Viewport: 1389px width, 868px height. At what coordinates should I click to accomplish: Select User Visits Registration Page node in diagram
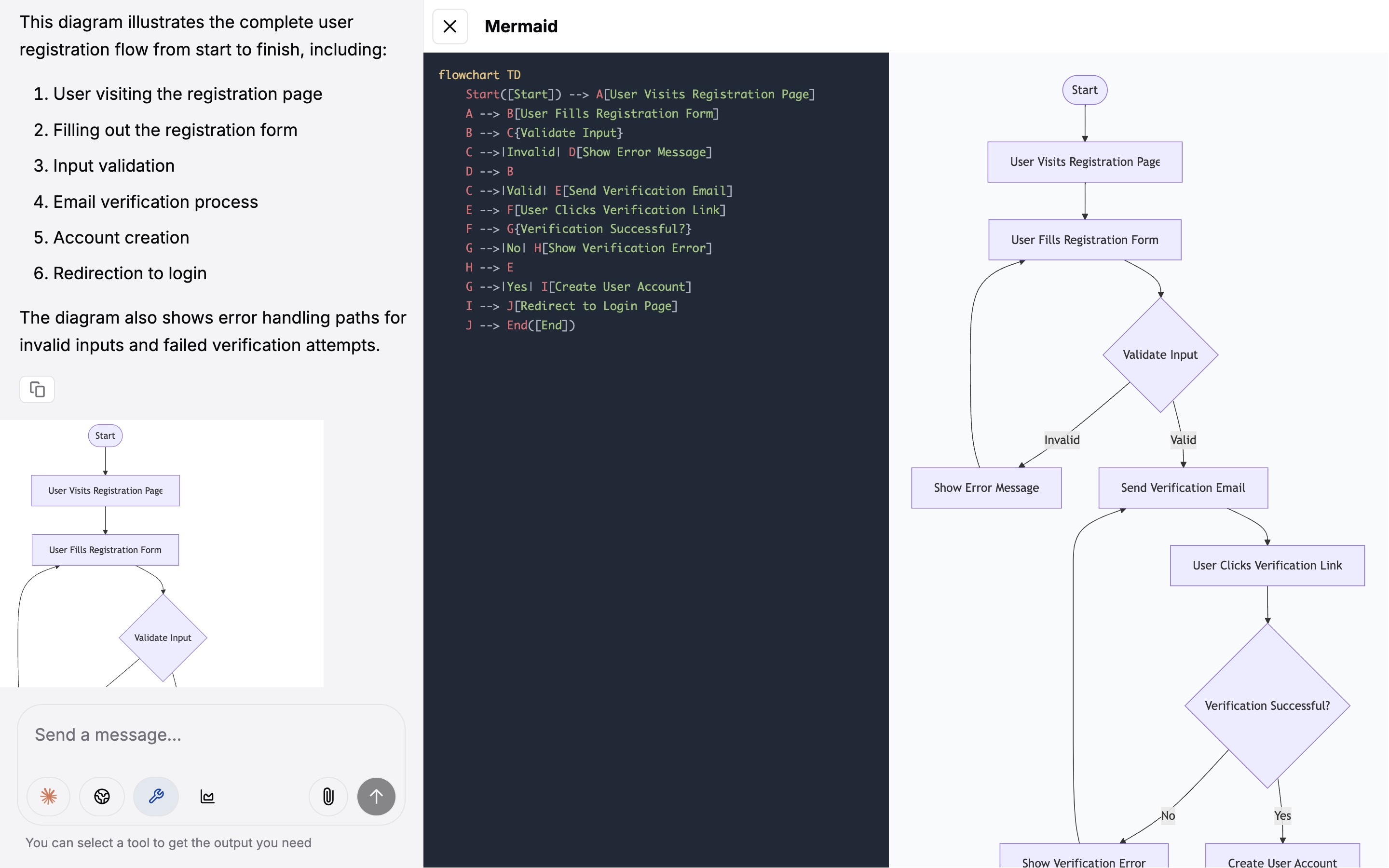click(1085, 162)
